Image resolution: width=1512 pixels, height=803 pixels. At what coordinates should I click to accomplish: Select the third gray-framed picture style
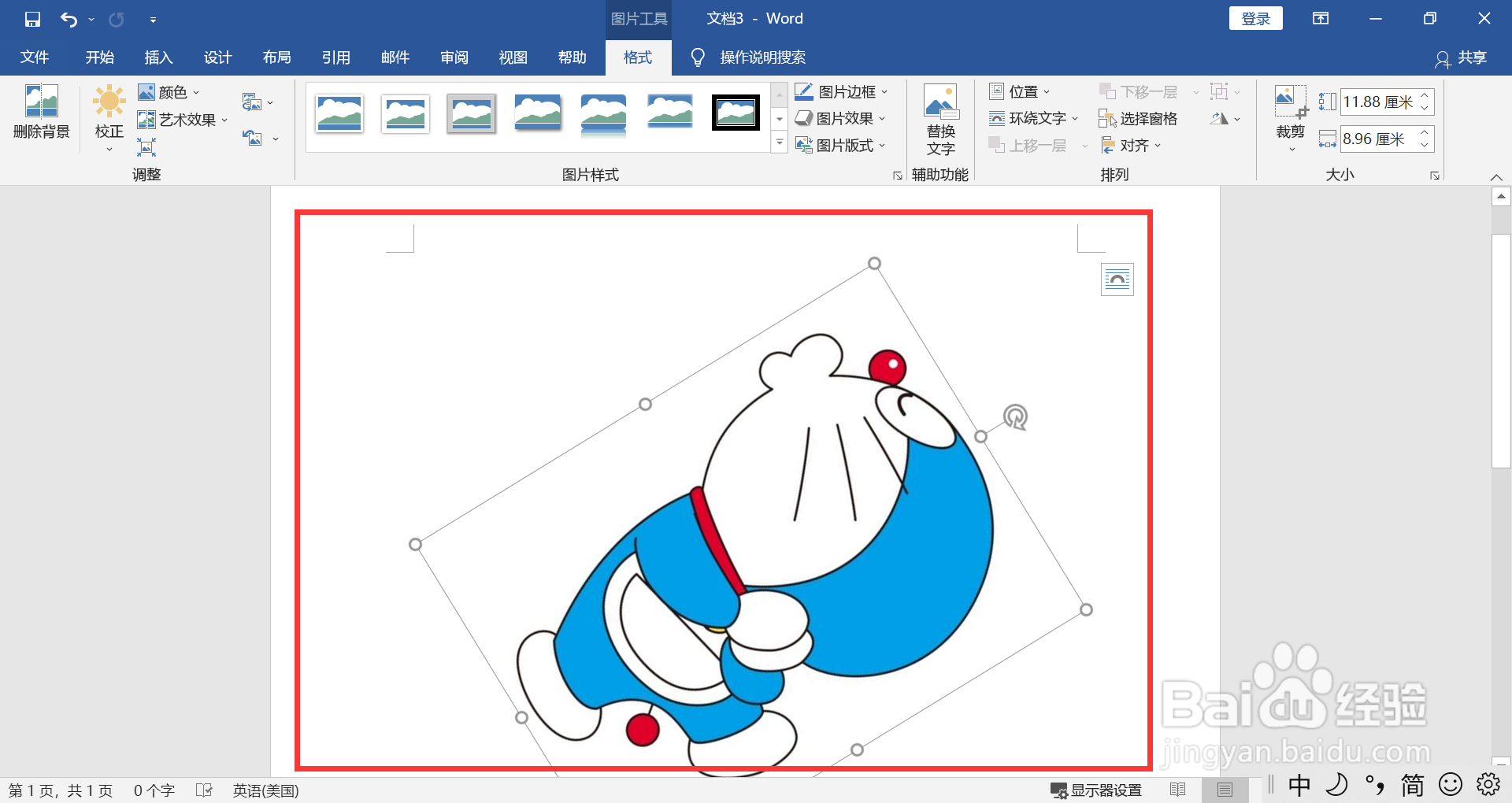471,113
